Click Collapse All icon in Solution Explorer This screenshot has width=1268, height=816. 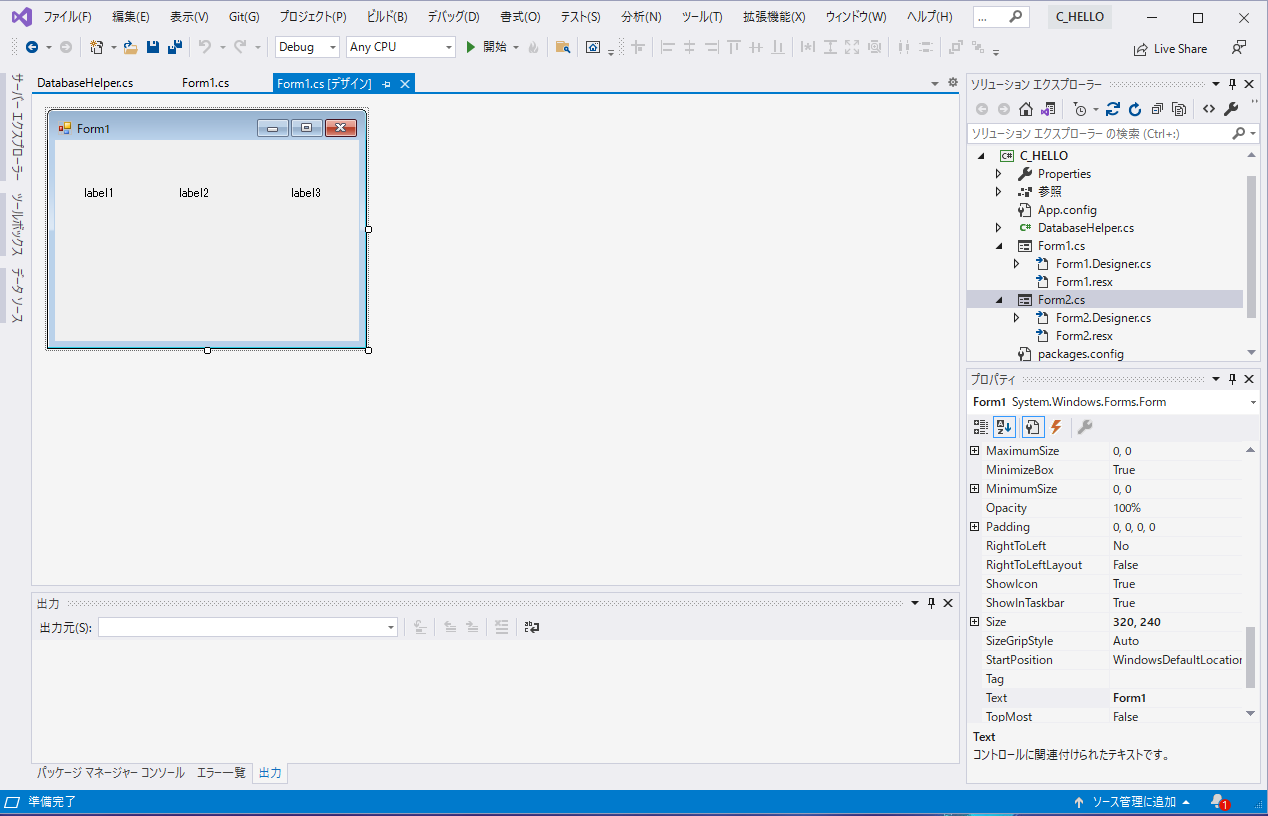pyautogui.click(x=1157, y=109)
